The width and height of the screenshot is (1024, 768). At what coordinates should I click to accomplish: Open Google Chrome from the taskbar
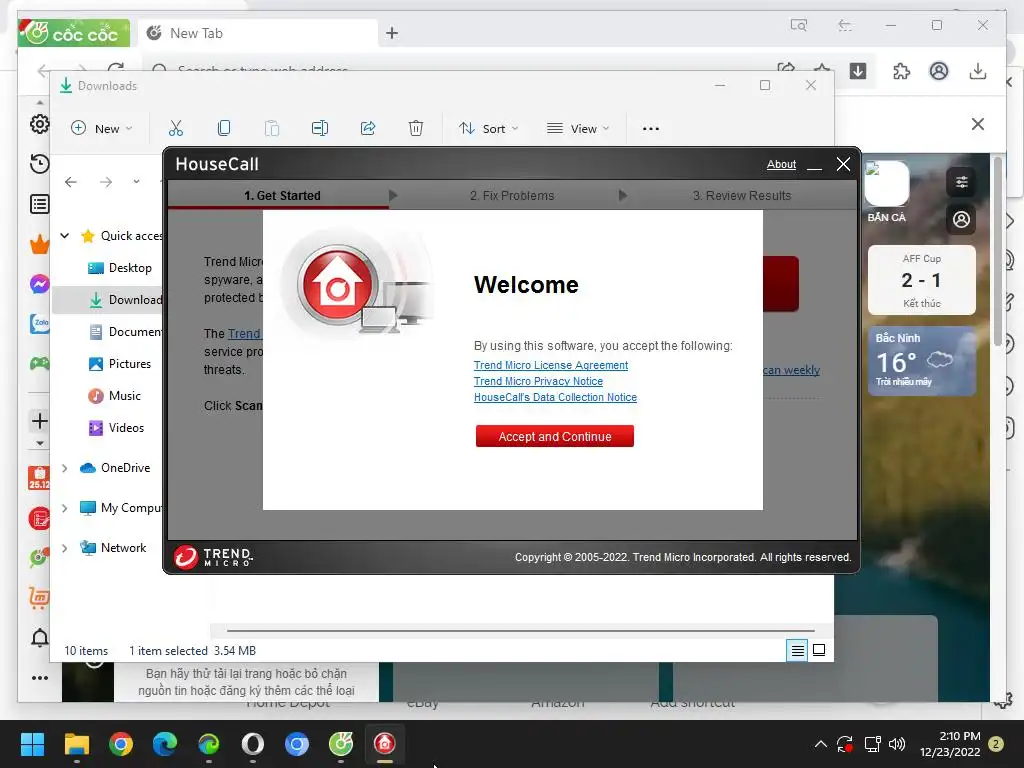pyautogui.click(x=121, y=744)
